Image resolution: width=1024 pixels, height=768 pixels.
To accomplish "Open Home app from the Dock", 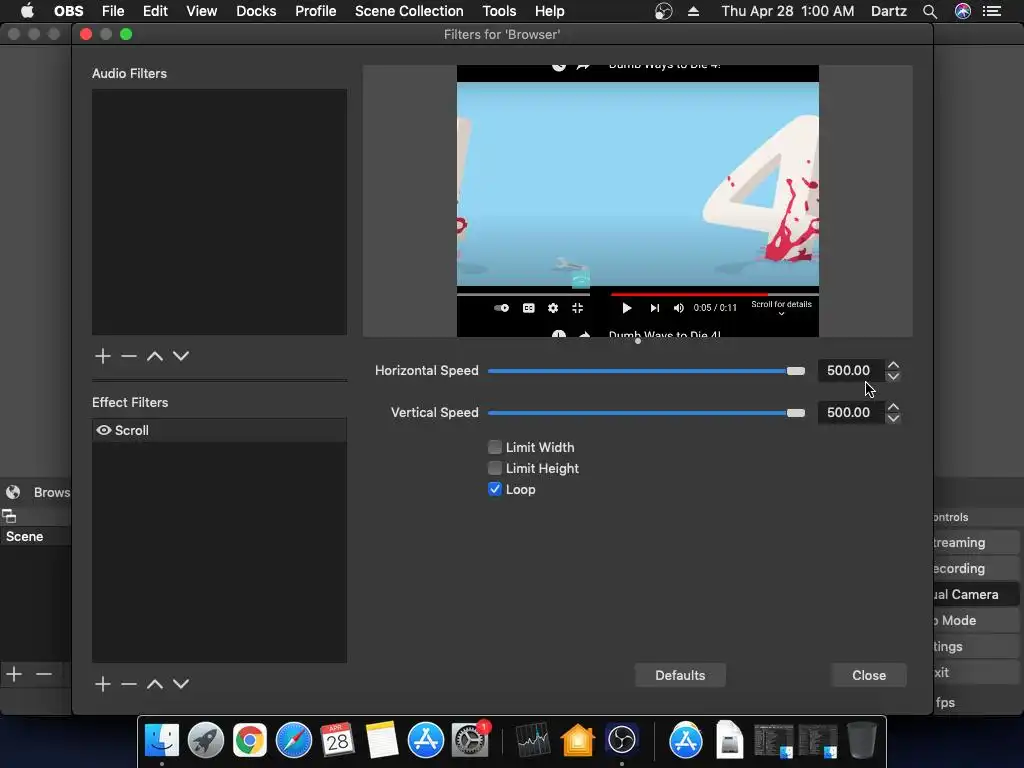I will [577, 741].
